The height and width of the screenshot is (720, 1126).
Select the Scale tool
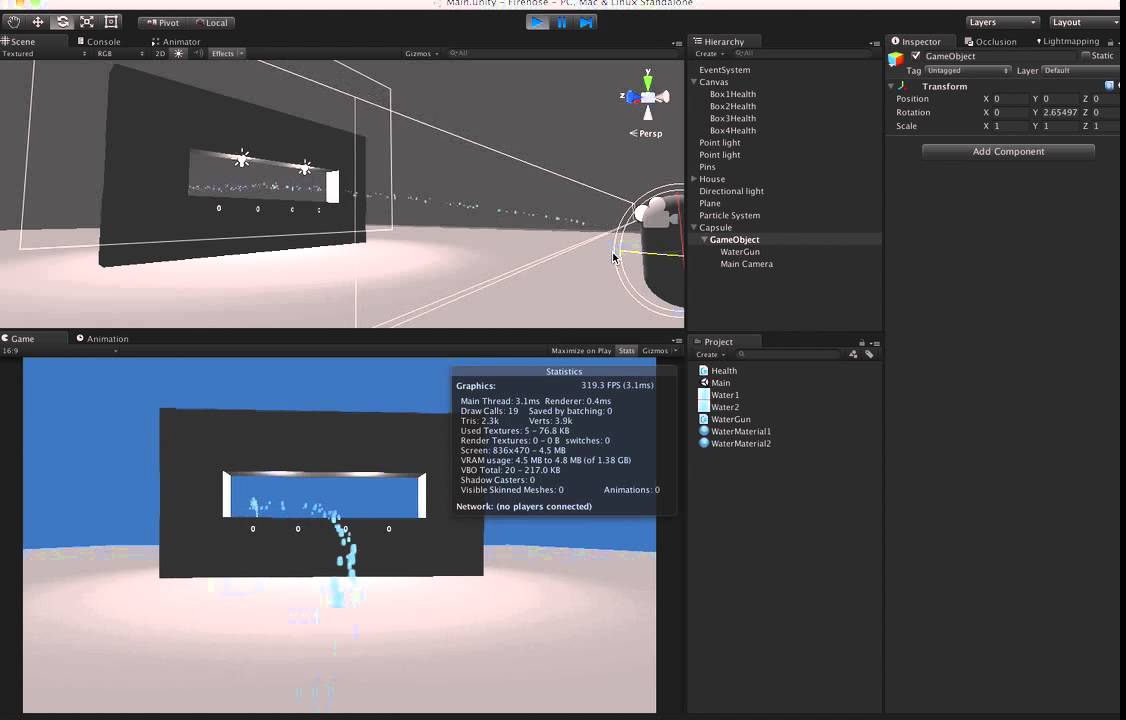pyautogui.click(x=87, y=22)
